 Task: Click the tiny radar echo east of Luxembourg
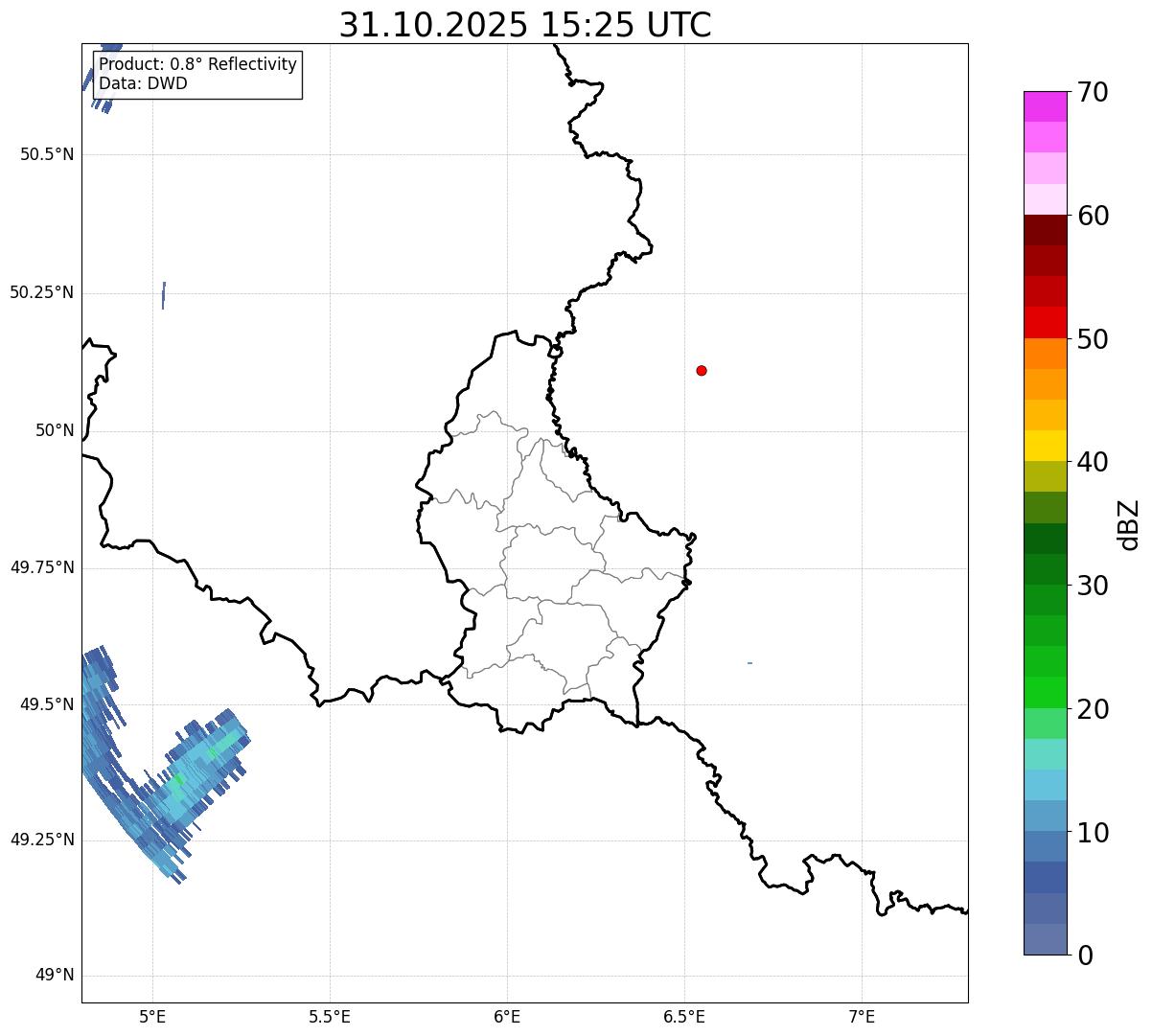749,663
